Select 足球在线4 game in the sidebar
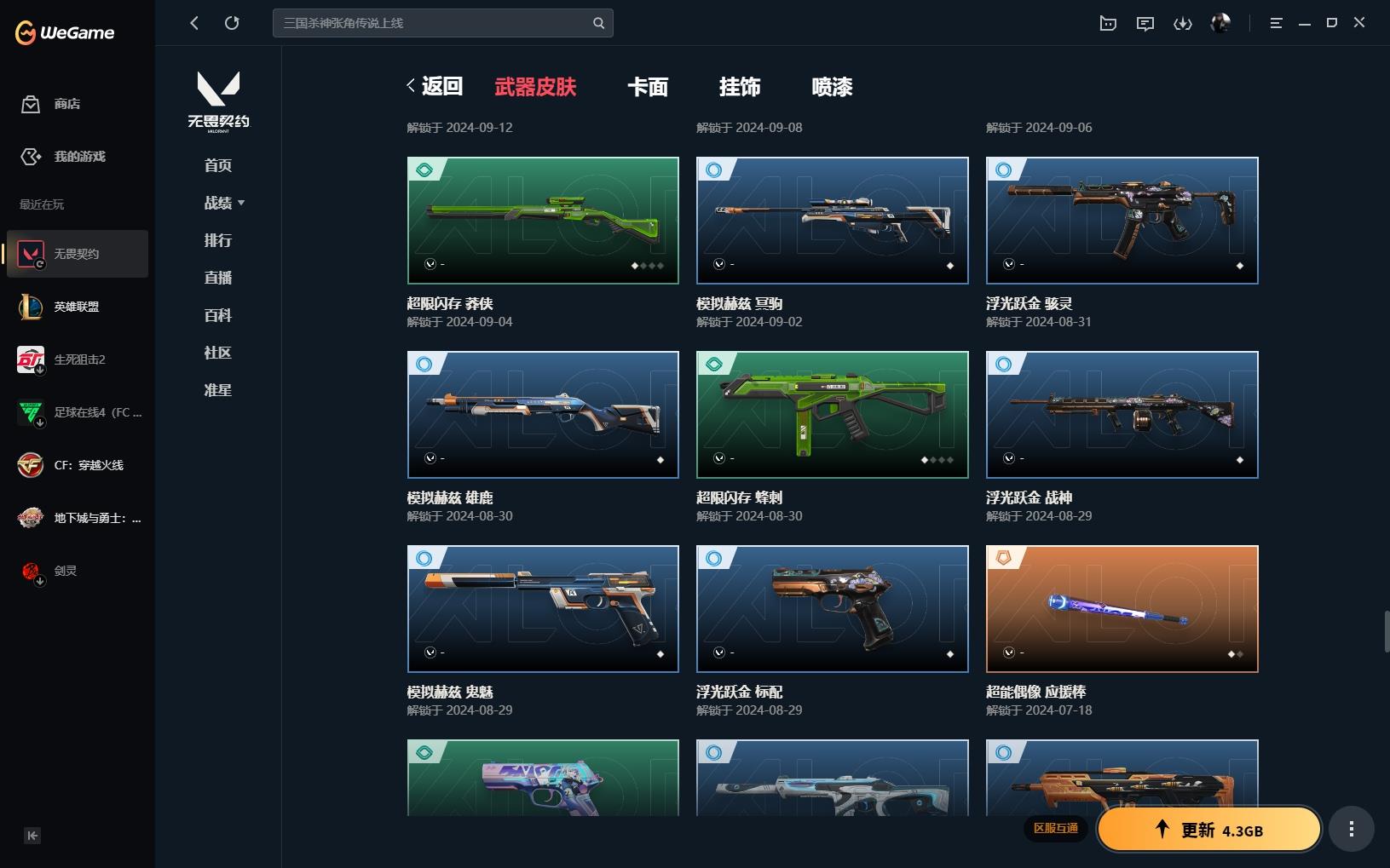The width and height of the screenshot is (1390, 868). coord(78,412)
